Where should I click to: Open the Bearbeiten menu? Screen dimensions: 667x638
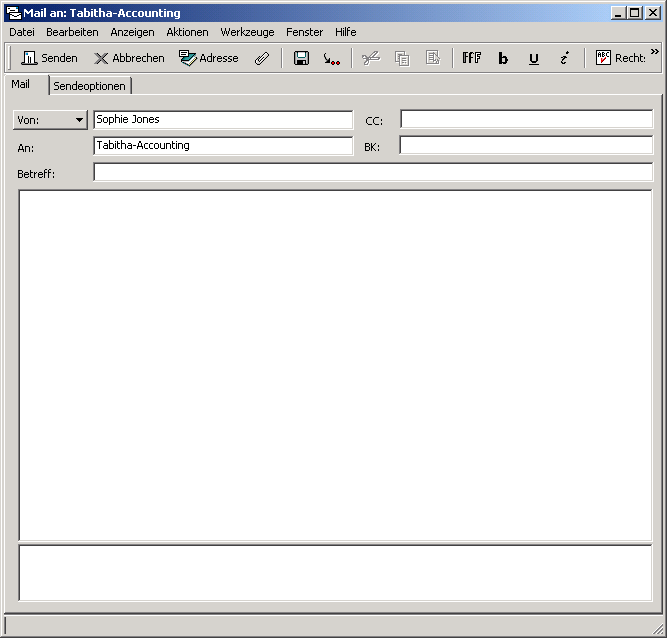(72, 32)
